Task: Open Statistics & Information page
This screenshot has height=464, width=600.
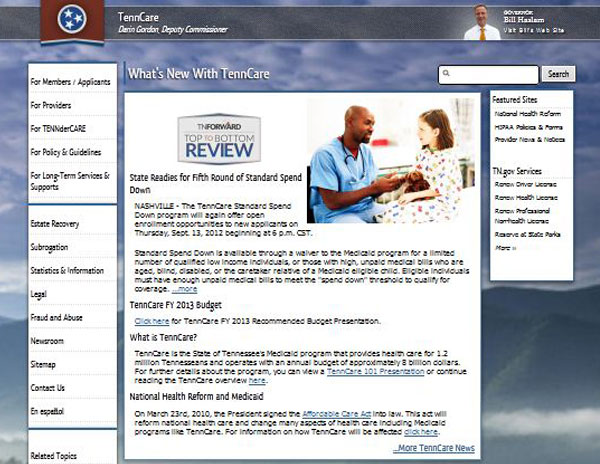Action: [x=67, y=271]
